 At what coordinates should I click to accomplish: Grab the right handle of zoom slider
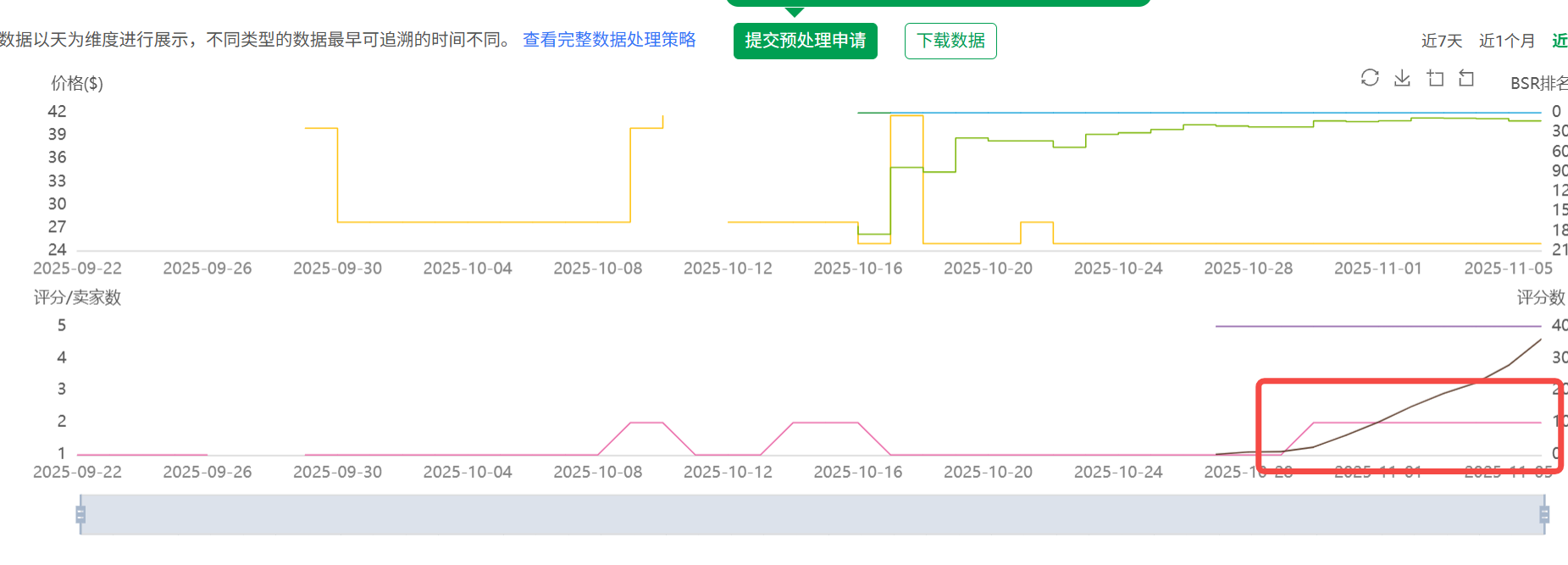pos(1544,514)
